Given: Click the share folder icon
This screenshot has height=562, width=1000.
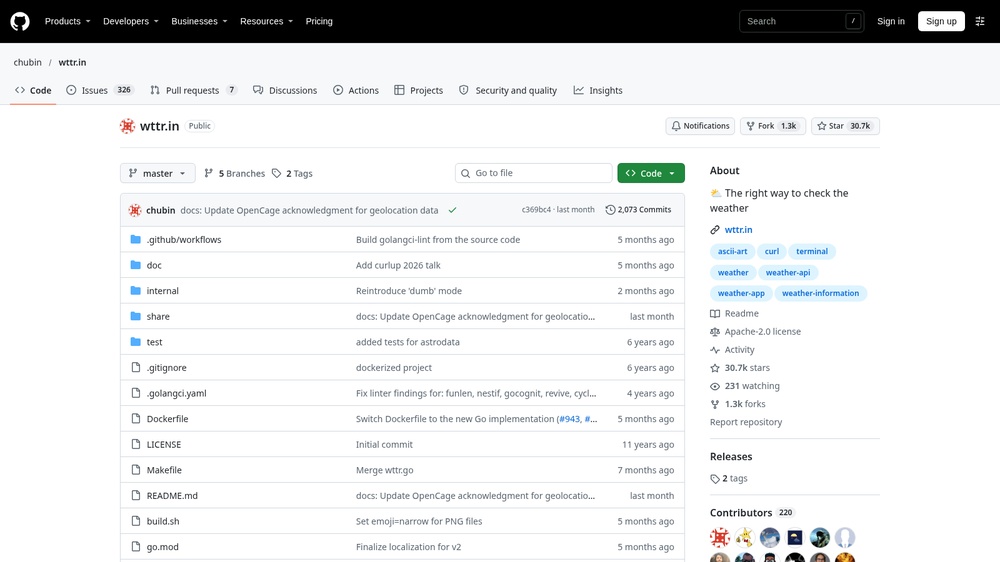Looking at the screenshot, I should [x=135, y=316].
